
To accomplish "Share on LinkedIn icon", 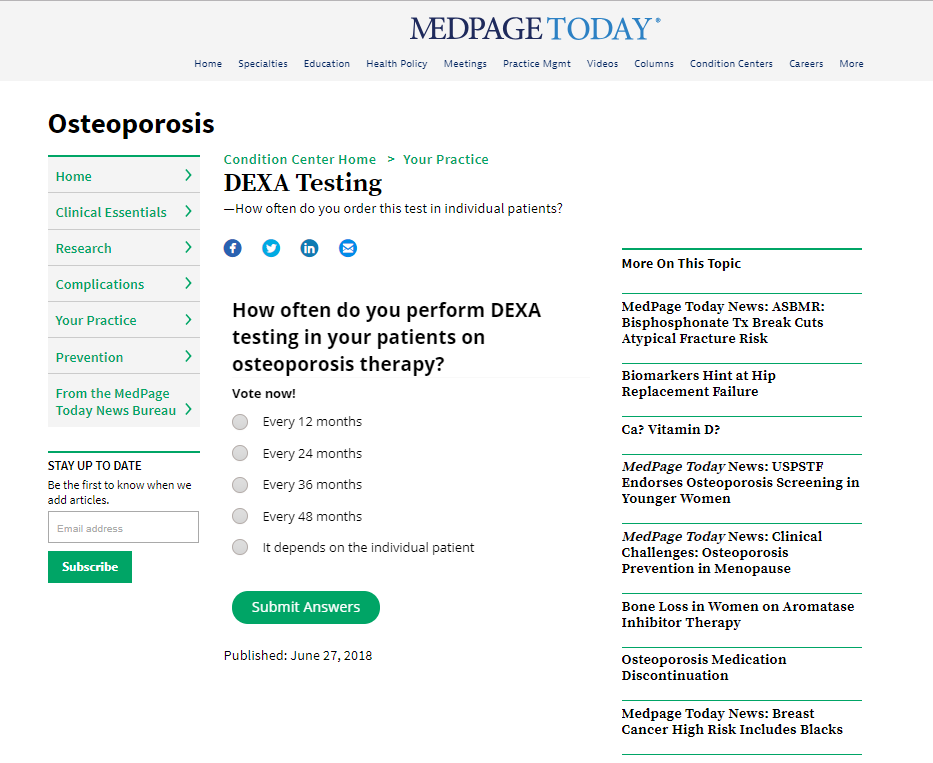I will coord(309,248).
